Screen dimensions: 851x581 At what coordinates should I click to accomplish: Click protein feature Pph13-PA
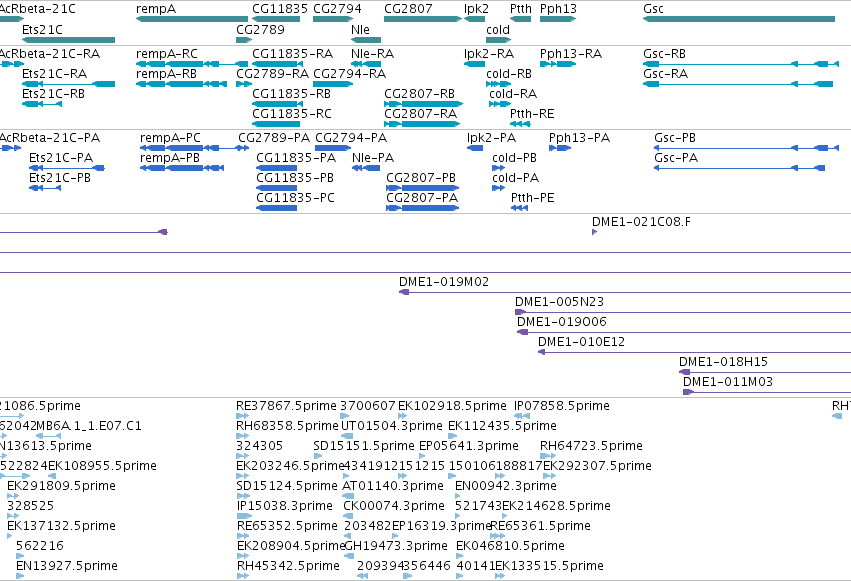[560, 148]
